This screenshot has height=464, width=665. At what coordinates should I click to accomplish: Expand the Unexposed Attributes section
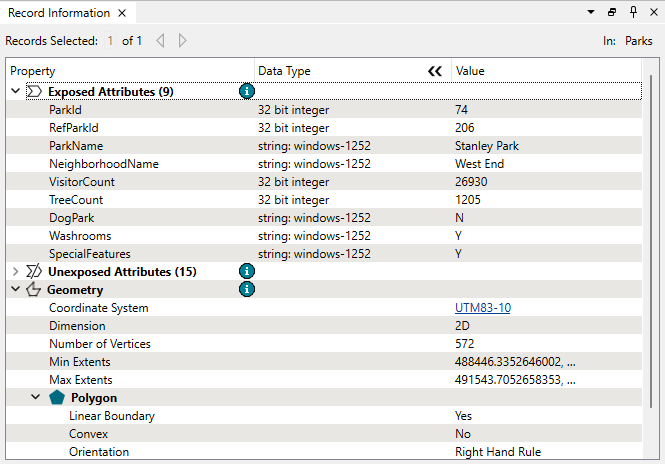click(x=15, y=271)
